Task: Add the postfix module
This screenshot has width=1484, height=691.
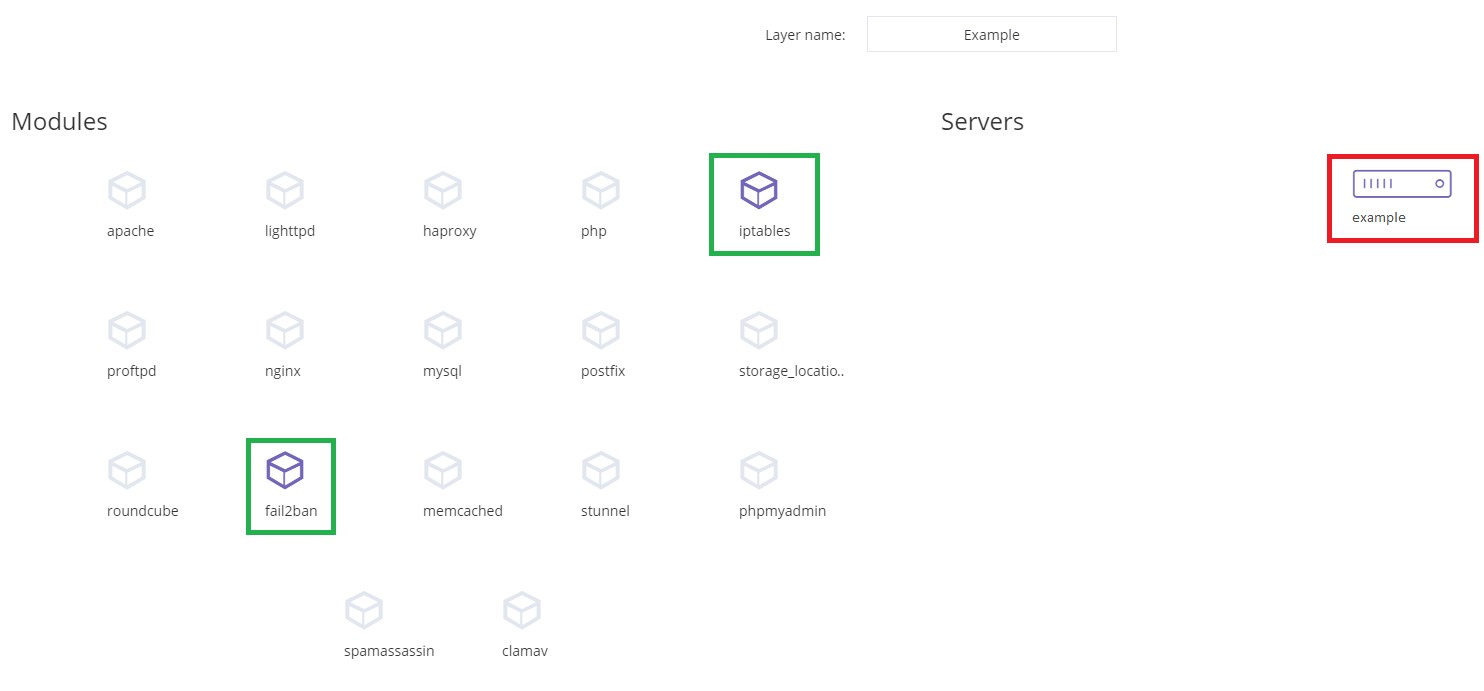Action: (601, 330)
